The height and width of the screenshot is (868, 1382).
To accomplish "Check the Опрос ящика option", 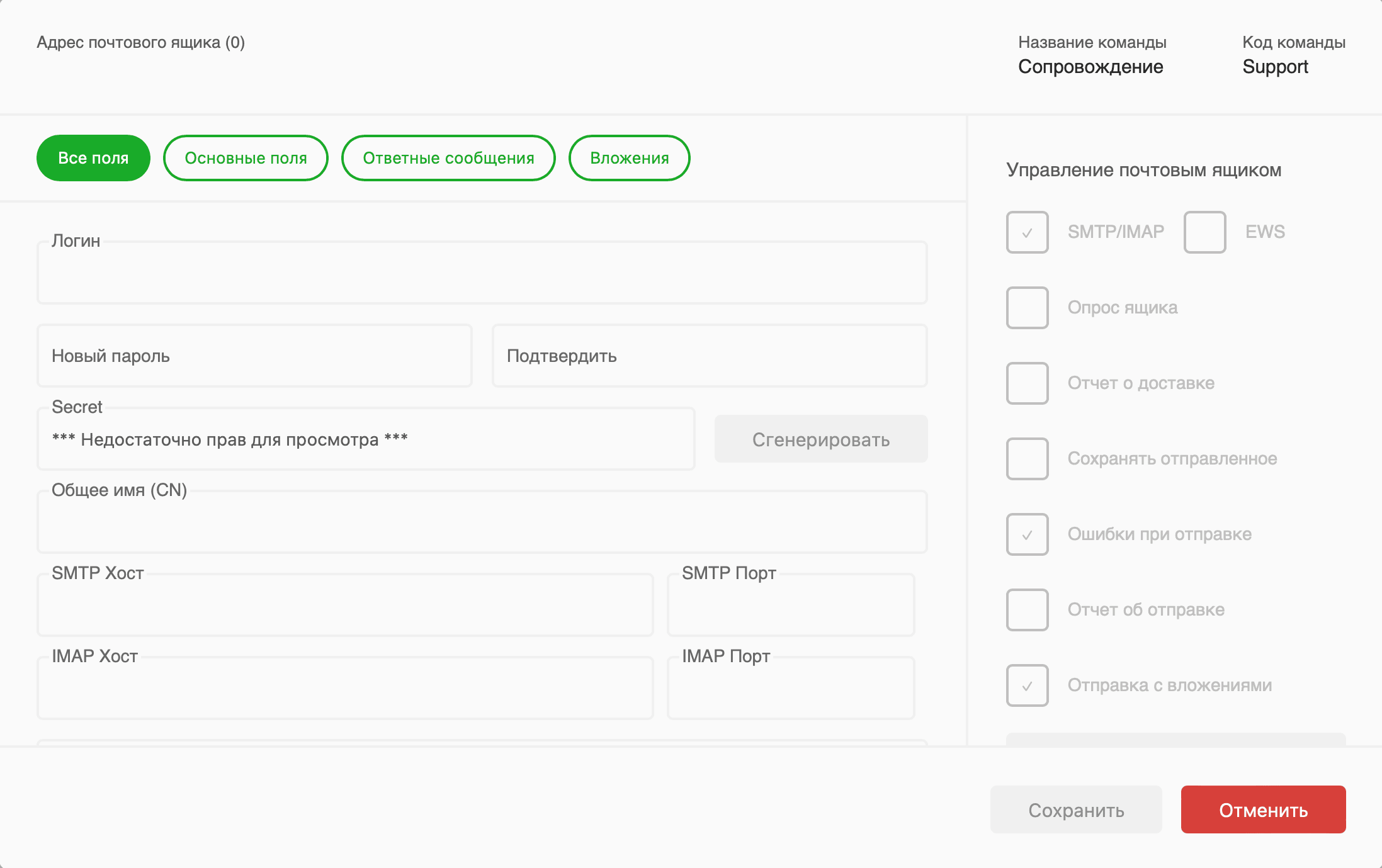I will click(x=1027, y=308).
